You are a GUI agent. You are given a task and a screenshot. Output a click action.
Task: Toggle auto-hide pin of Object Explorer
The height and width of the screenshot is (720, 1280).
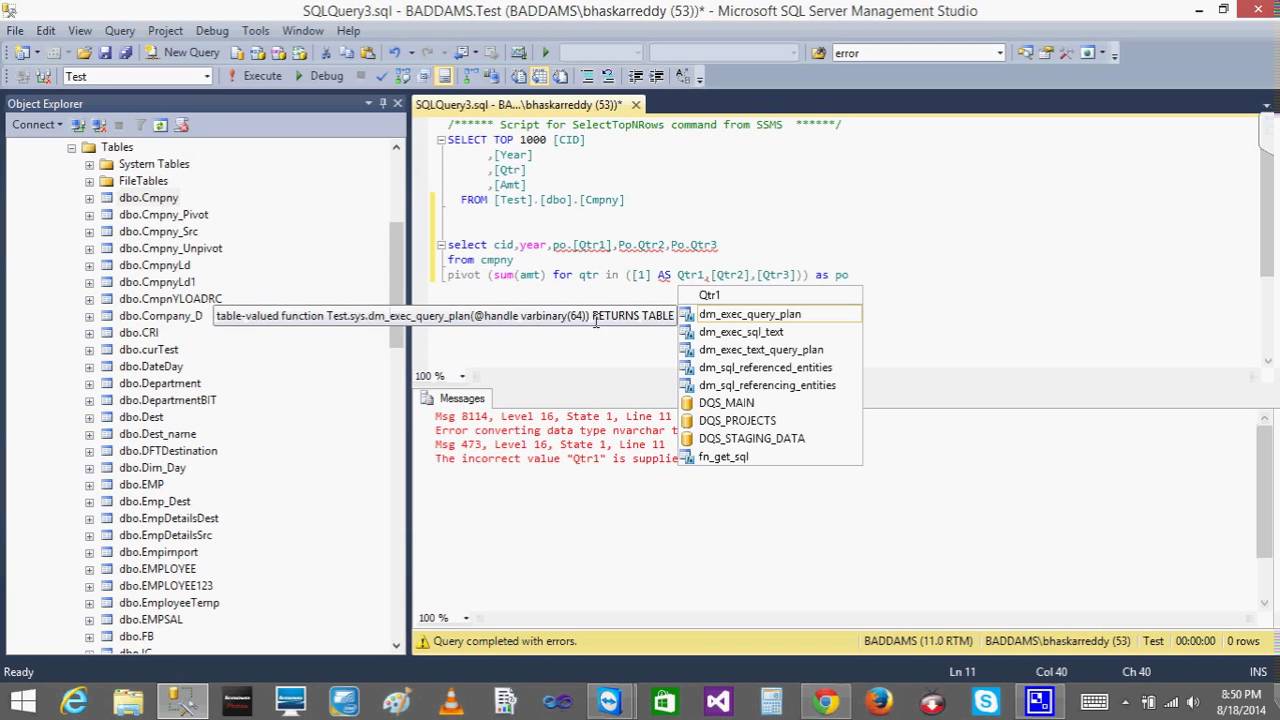point(383,103)
